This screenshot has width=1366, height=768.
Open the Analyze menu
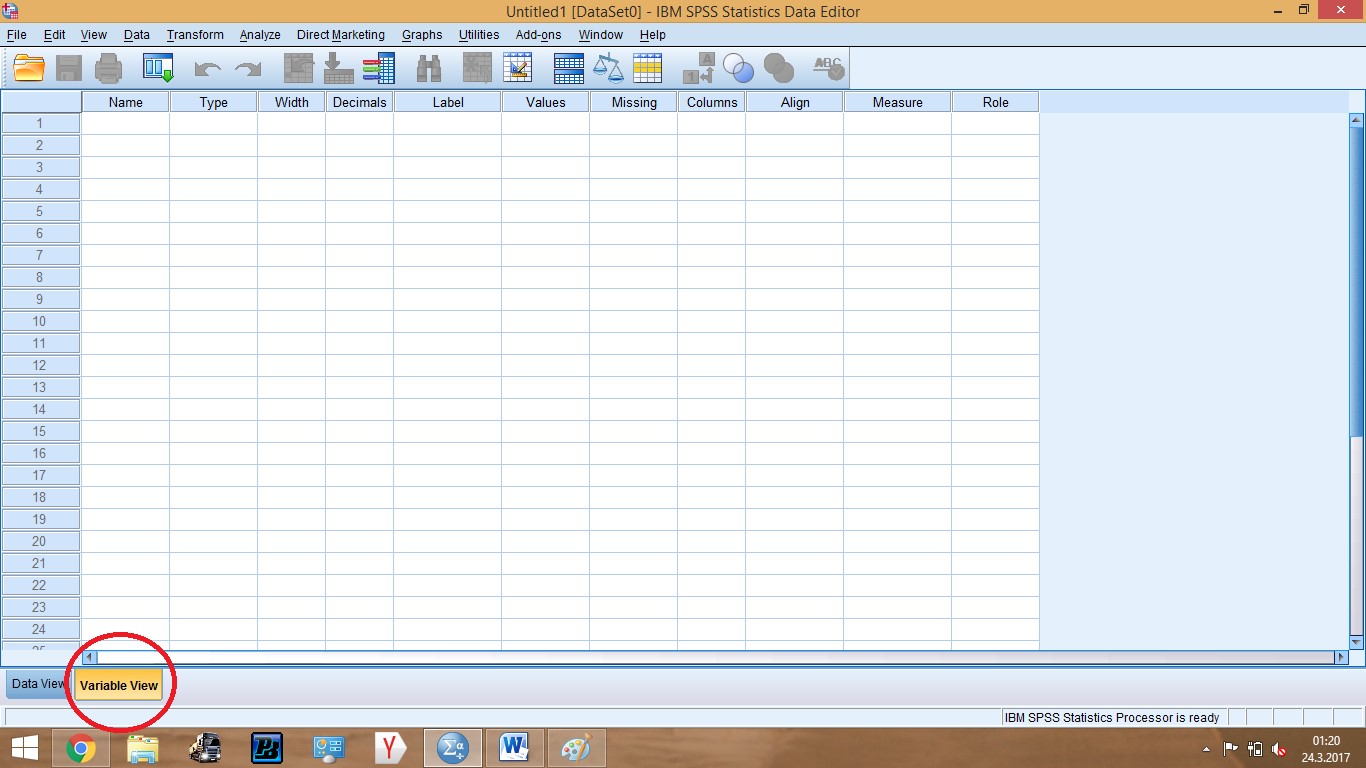(x=260, y=35)
